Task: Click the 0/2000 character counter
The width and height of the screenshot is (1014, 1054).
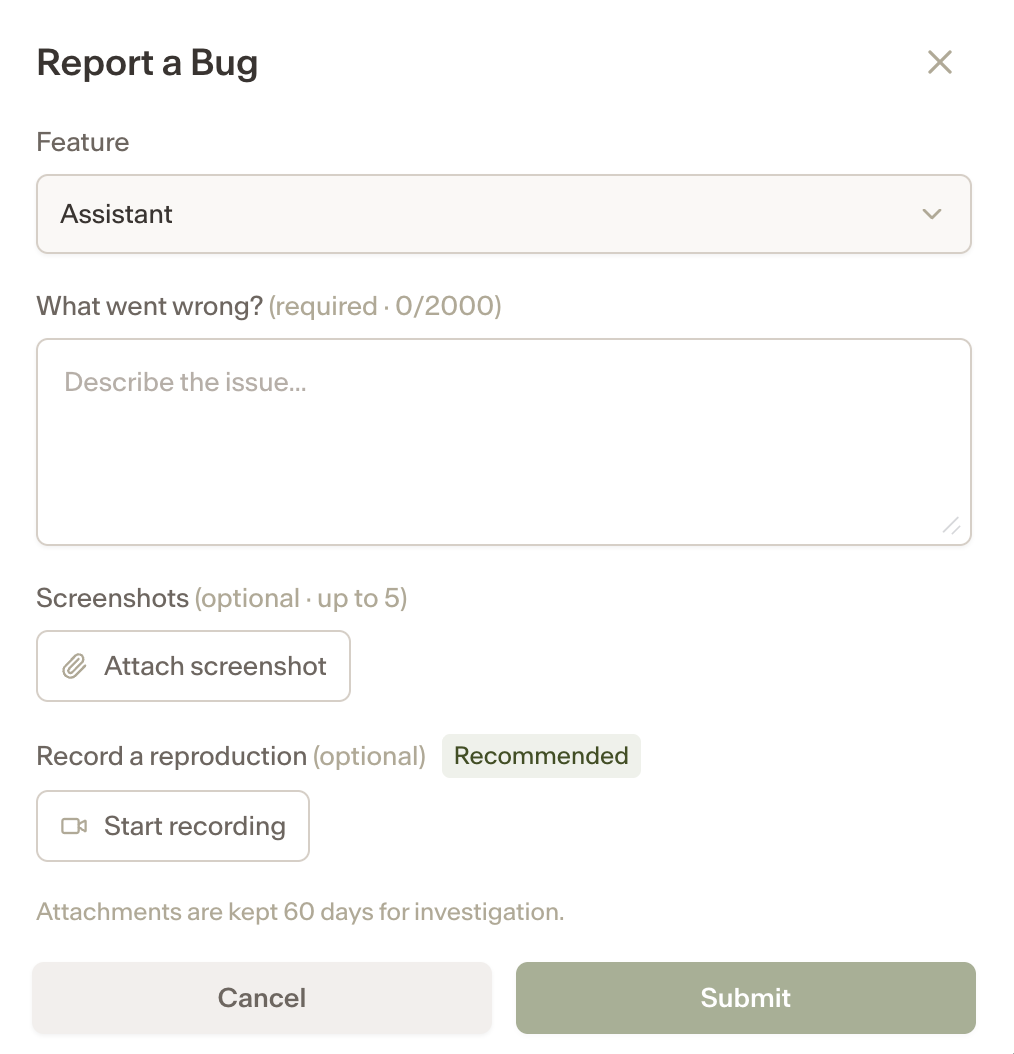Action: 445,306
